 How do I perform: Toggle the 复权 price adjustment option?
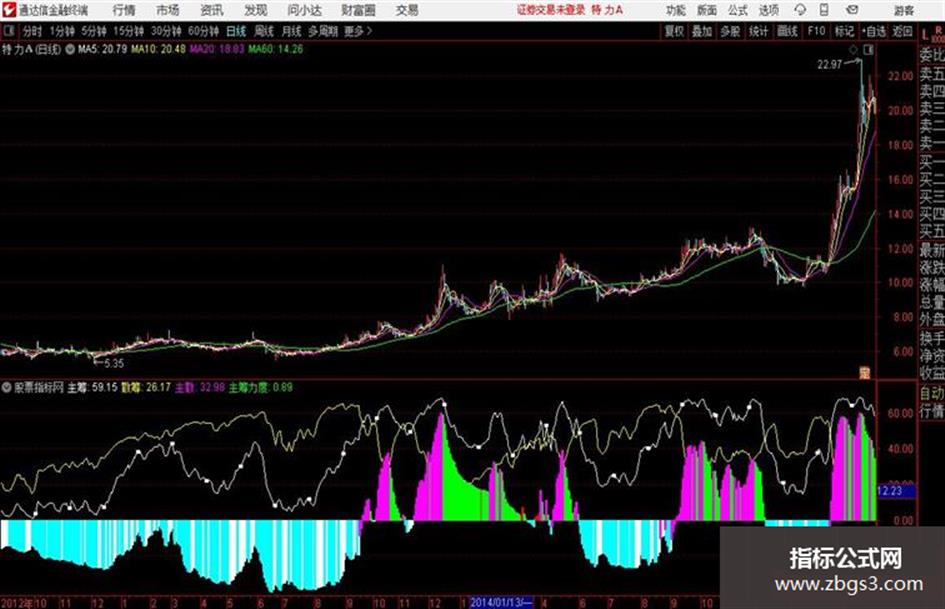click(674, 31)
